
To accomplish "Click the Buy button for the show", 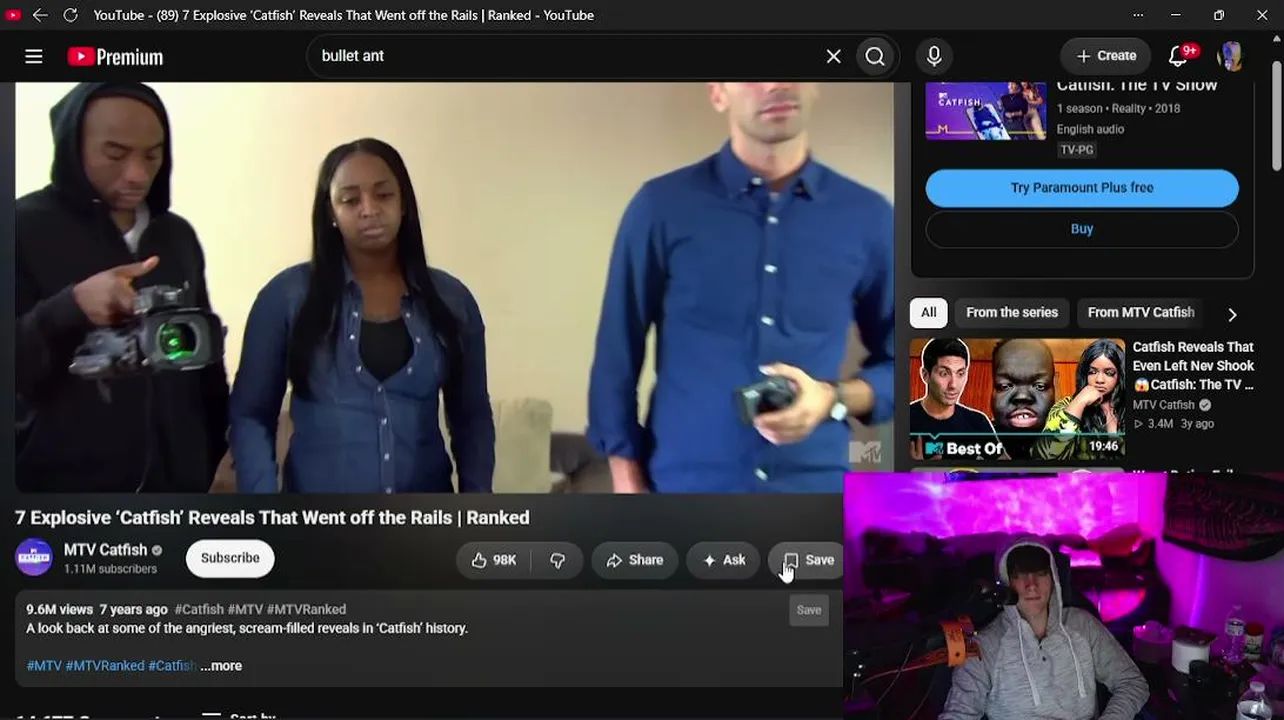I will [1082, 229].
